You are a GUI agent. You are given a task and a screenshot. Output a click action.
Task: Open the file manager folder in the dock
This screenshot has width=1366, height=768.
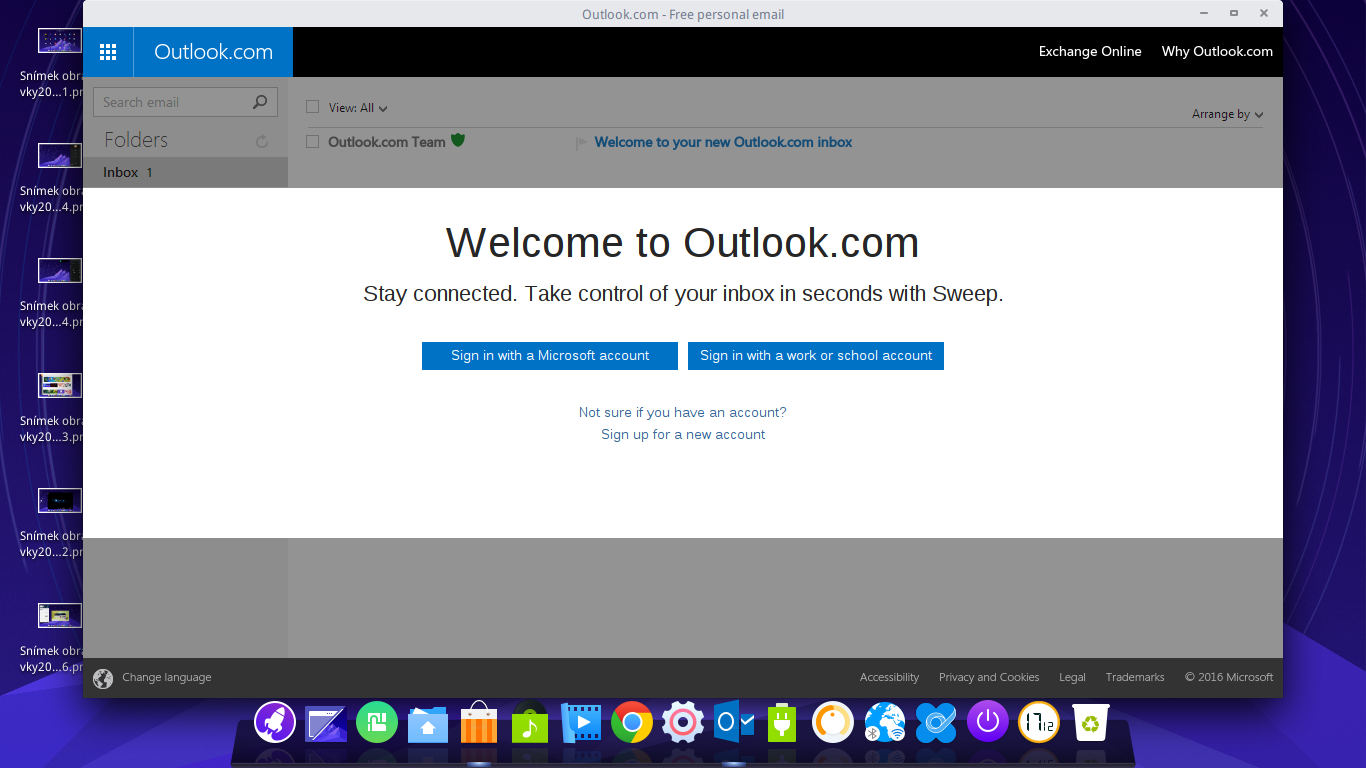428,723
